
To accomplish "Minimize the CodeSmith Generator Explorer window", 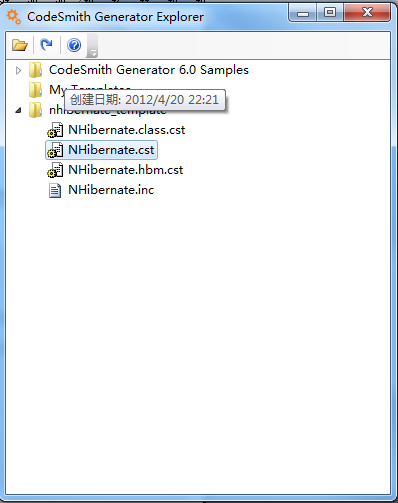I will [x=303, y=13].
